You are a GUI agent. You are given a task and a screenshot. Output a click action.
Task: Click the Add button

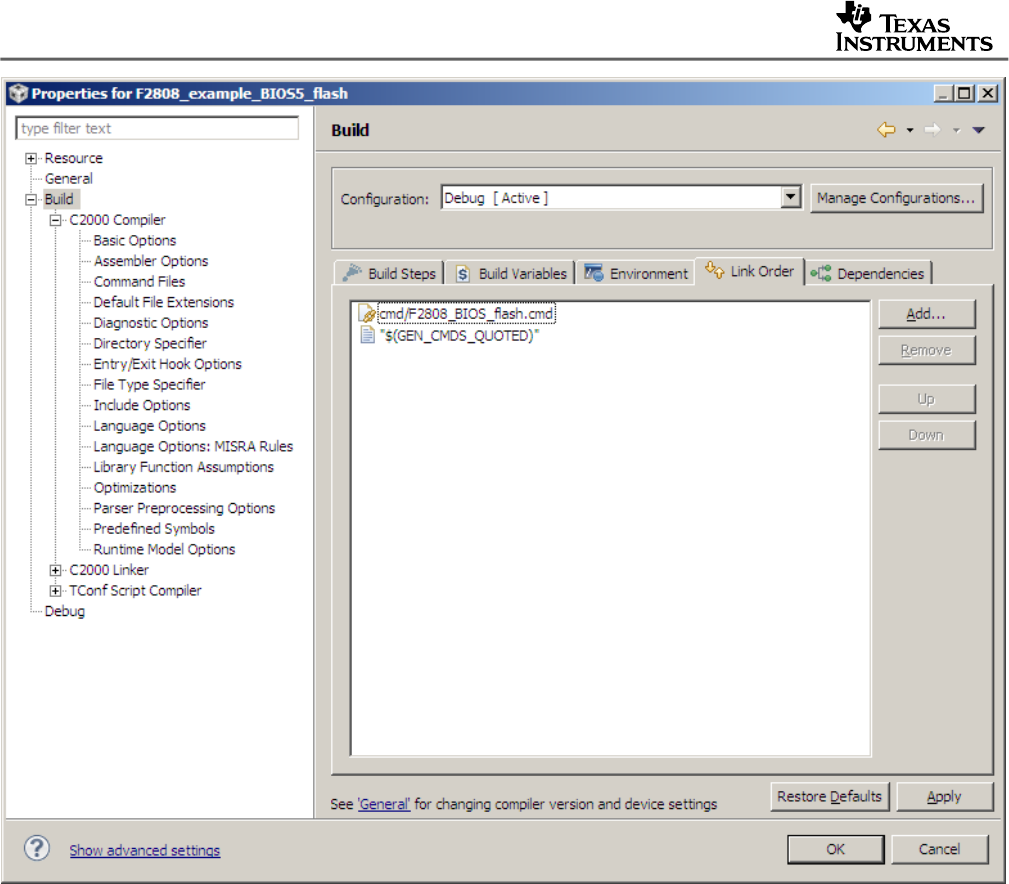click(925, 313)
